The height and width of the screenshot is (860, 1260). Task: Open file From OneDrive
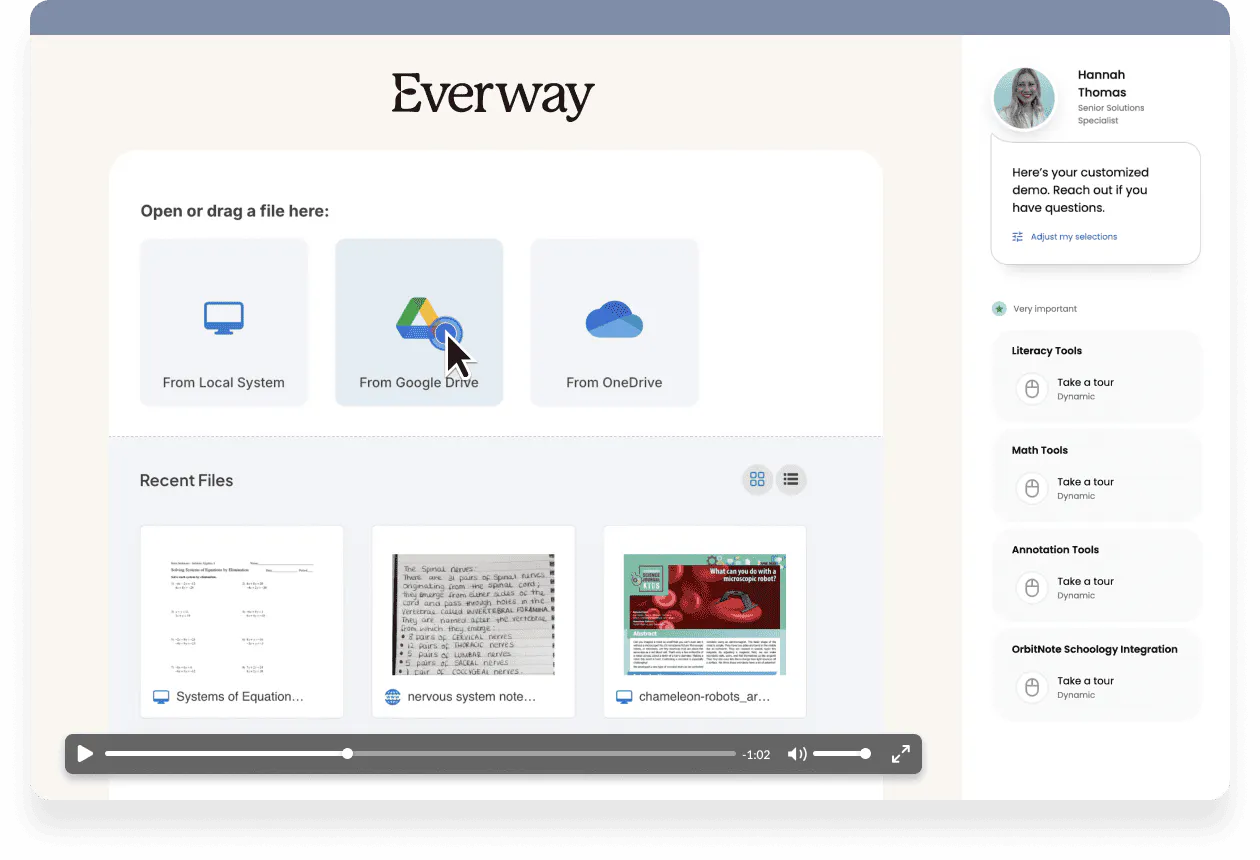pyautogui.click(x=614, y=322)
